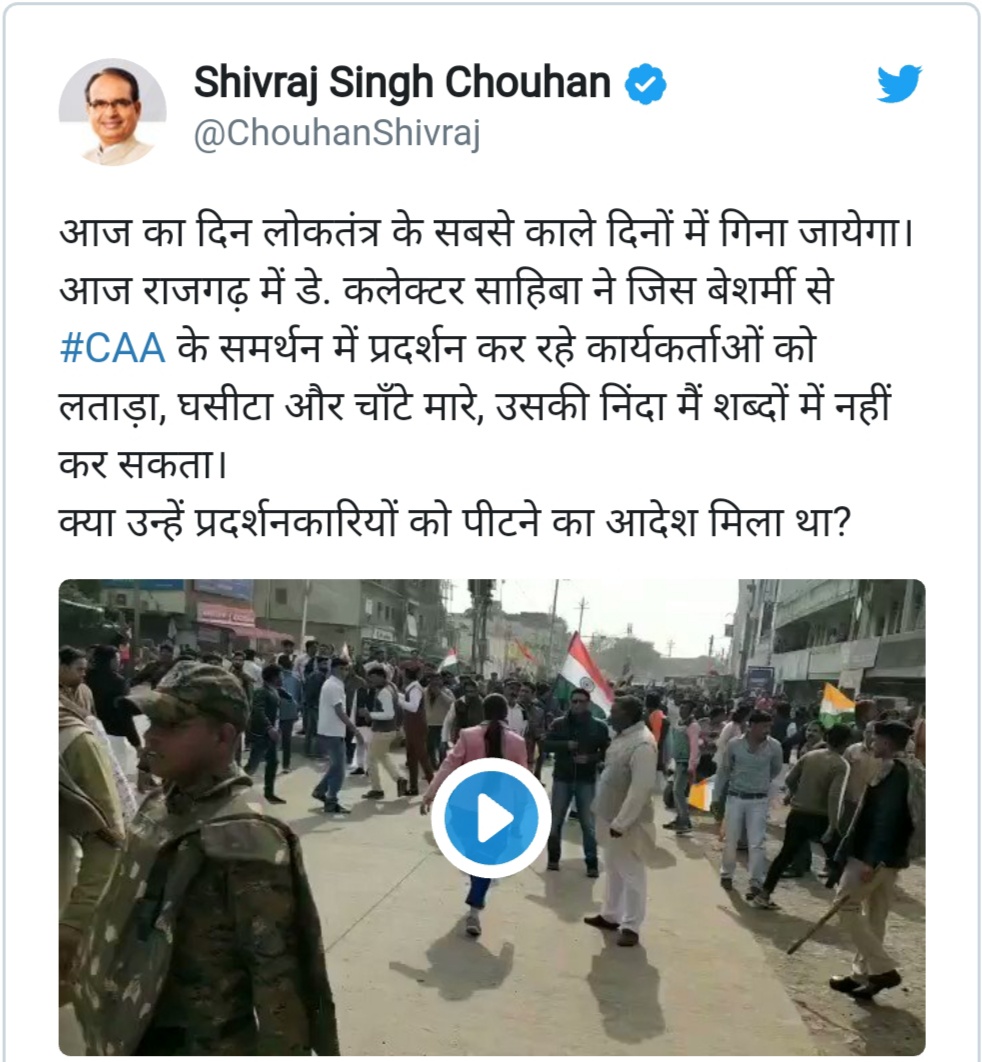Viewport: 982px width, 1062px height.
Task: Open the @ChouhanShivraj handle link
Action: tap(337, 133)
